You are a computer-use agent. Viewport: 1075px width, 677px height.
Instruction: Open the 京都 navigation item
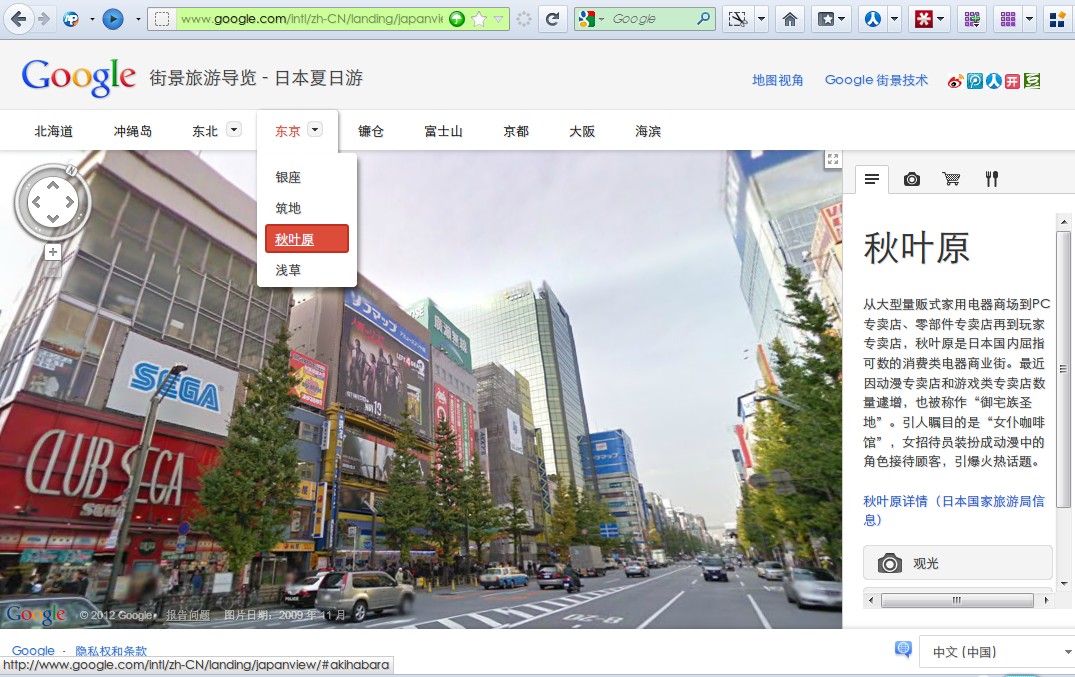(516, 131)
